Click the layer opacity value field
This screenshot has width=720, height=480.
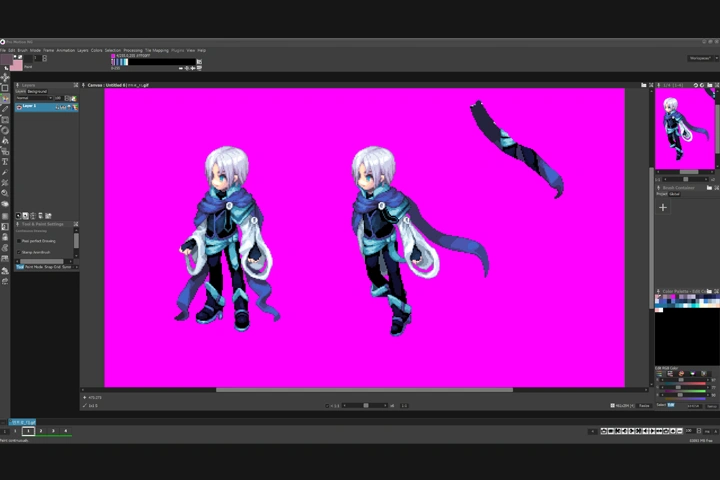coord(58,98)
